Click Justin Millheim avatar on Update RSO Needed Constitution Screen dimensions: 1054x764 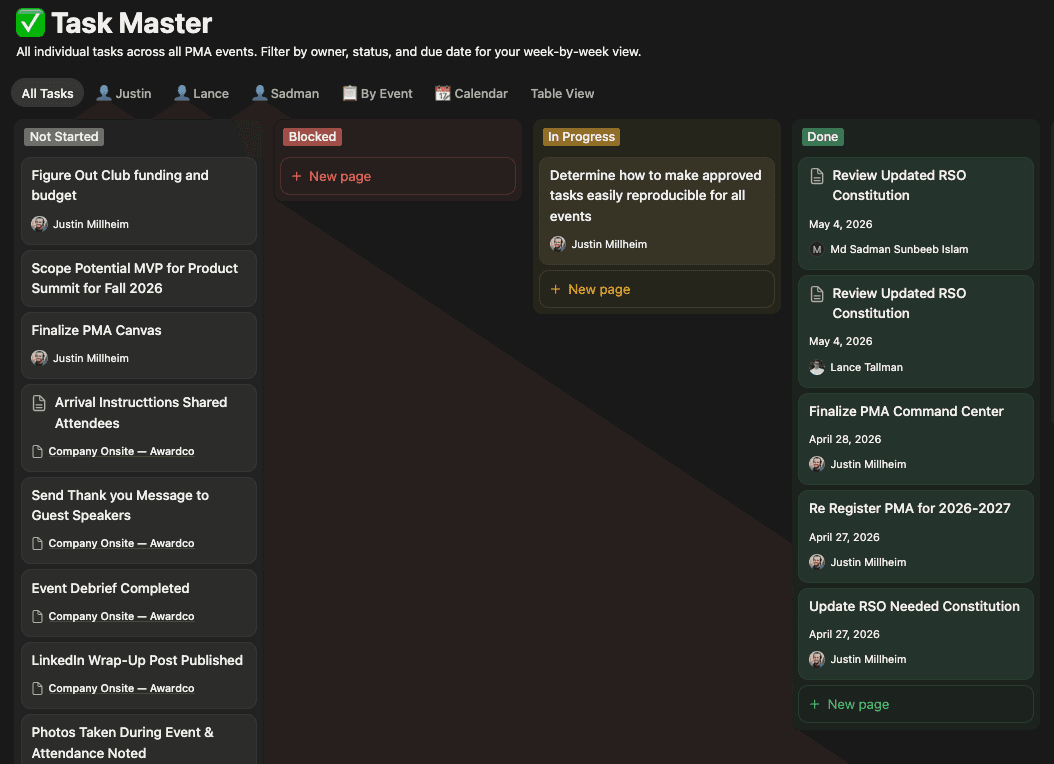pos(817,659)
